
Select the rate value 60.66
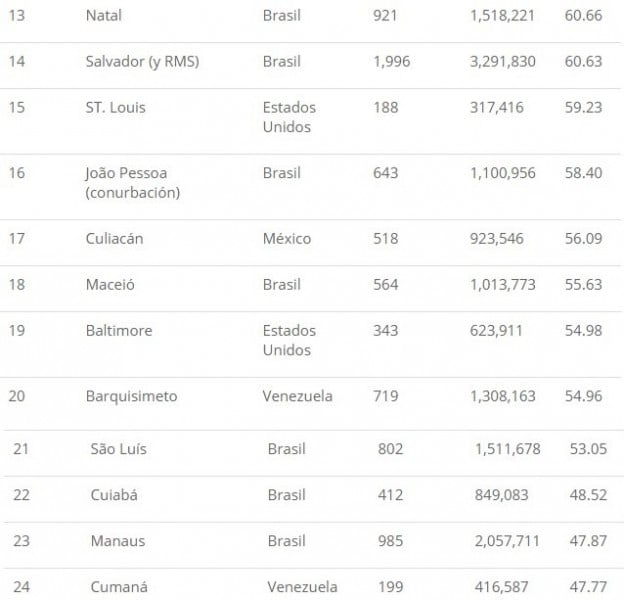click(x=582, y=16)
